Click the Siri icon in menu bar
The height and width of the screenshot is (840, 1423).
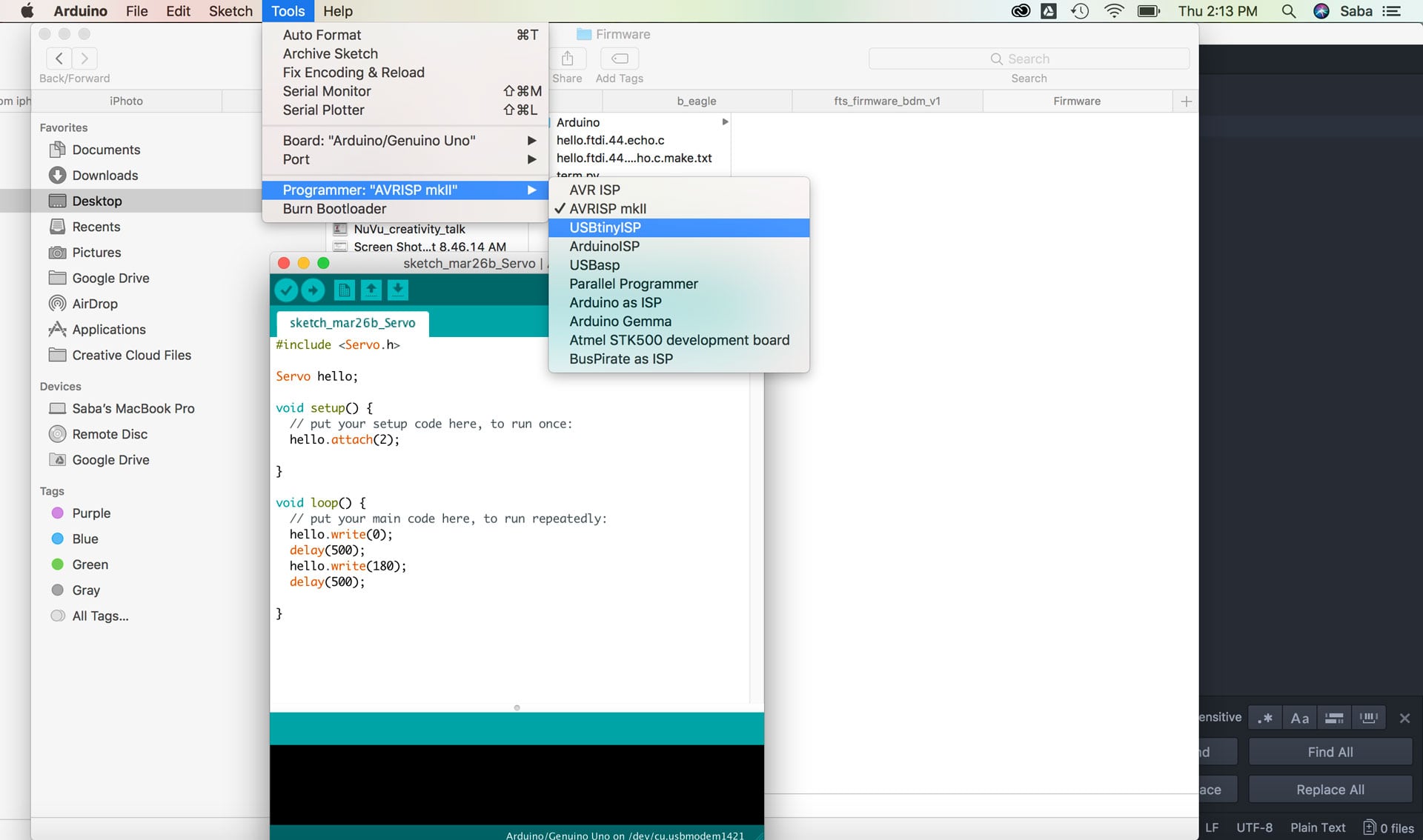coord(1321,11)
